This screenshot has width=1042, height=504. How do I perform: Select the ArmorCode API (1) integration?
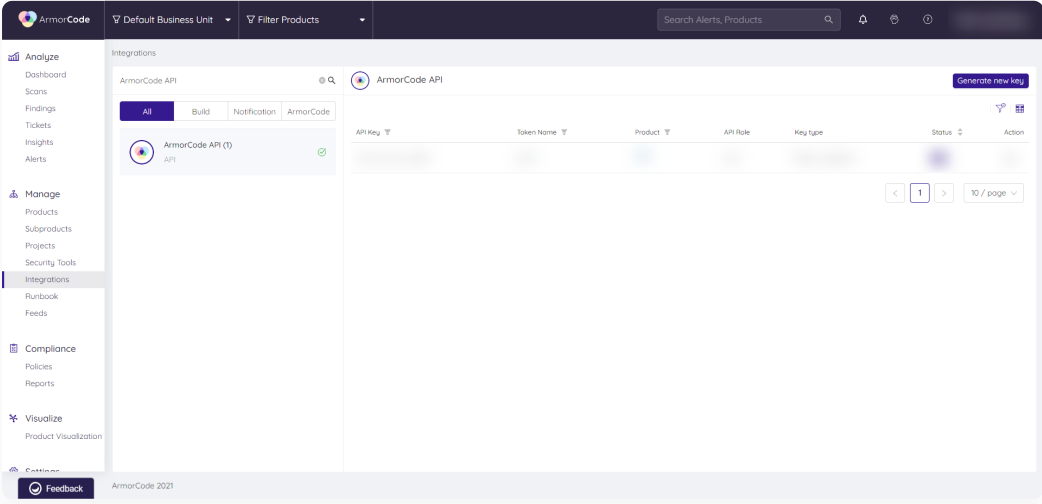pyautogui.click(x=227, y=152)
